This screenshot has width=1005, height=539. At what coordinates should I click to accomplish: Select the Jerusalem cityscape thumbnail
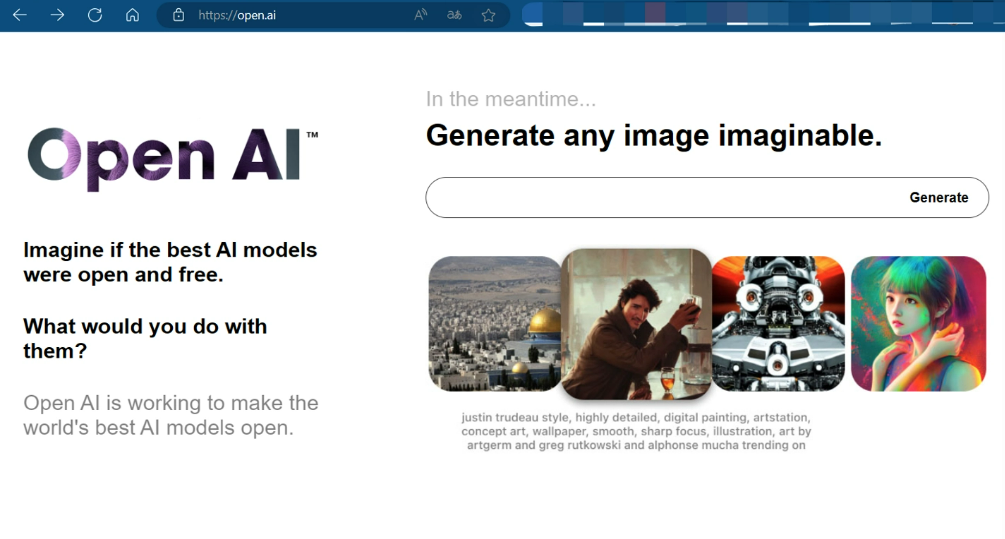[x=495, y=324]
